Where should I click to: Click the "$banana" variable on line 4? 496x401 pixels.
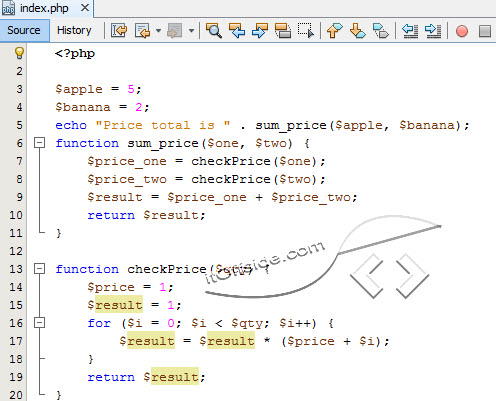pos(83,107)
